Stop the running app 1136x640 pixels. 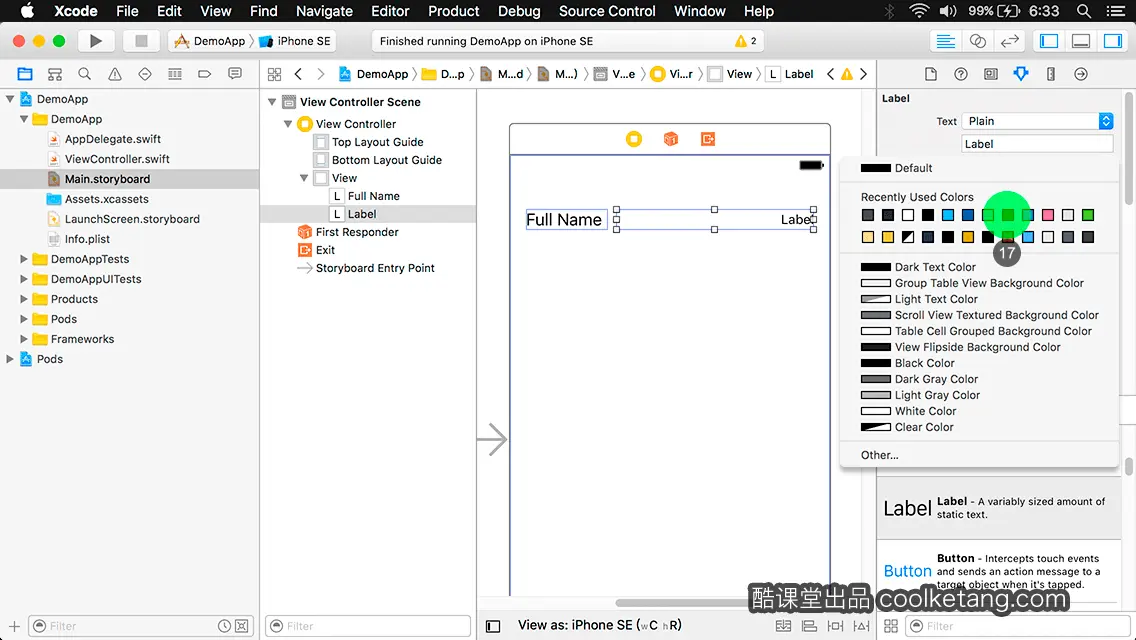coord(141,41)
